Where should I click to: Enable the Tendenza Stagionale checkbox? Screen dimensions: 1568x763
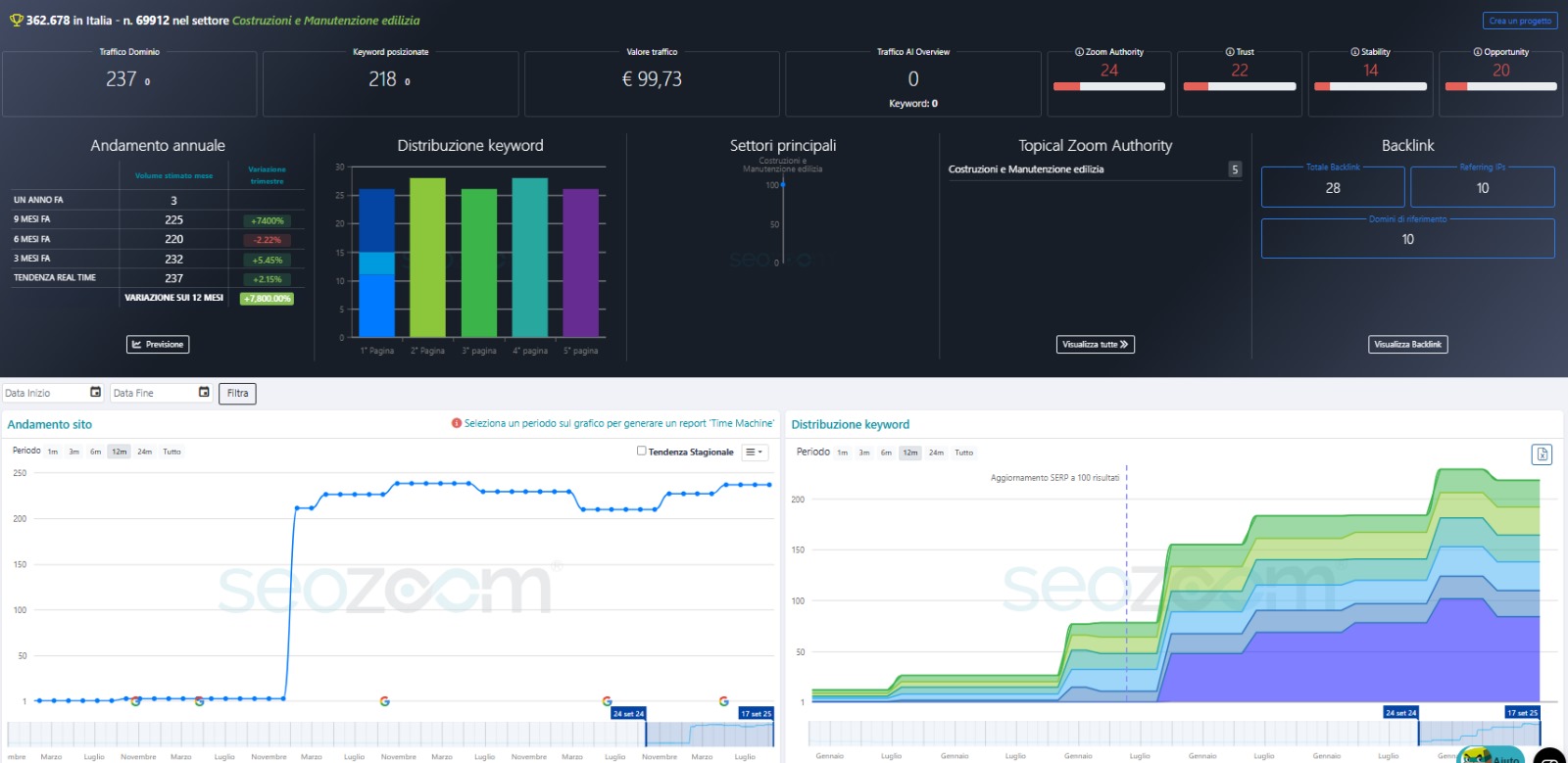coord(642,451)
